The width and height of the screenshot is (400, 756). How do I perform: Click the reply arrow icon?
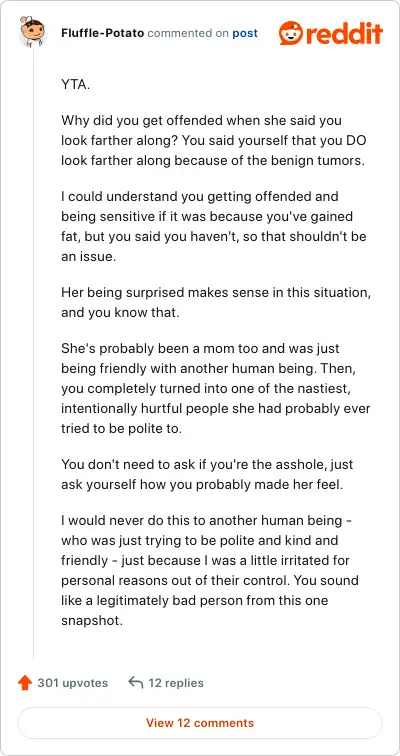pyautogui.click(x=136, y=682)
